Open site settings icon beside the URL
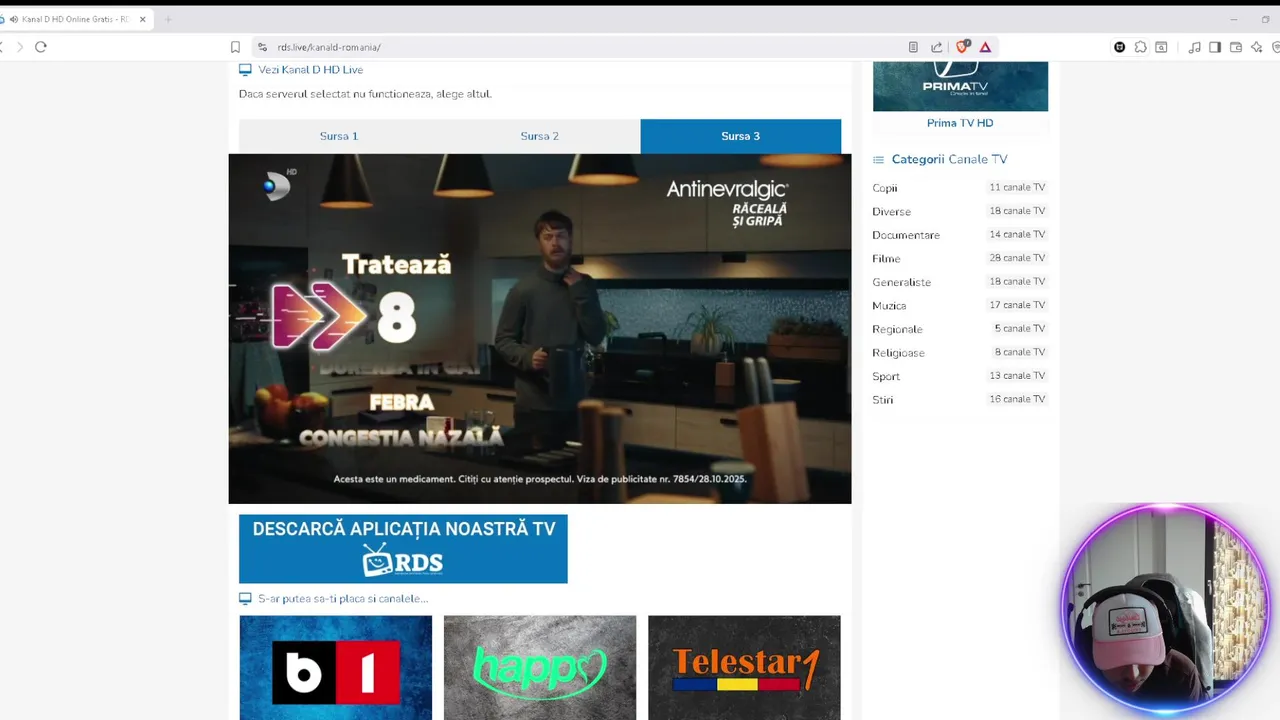The height and width of the screenshot is (720, 1280). (x=262, y=47)
